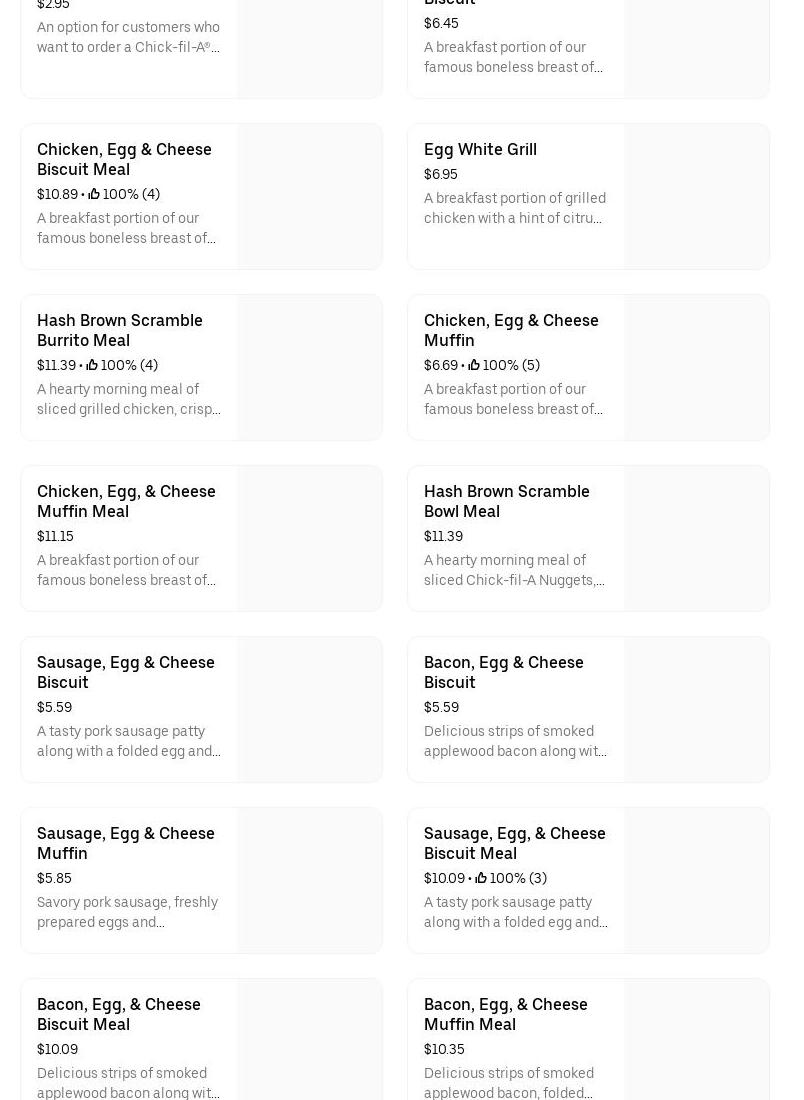Open Chicken, Egg, & Cheese Muffin Meal
This screenshot has width=804, height=1100.
tap(126, 501)
